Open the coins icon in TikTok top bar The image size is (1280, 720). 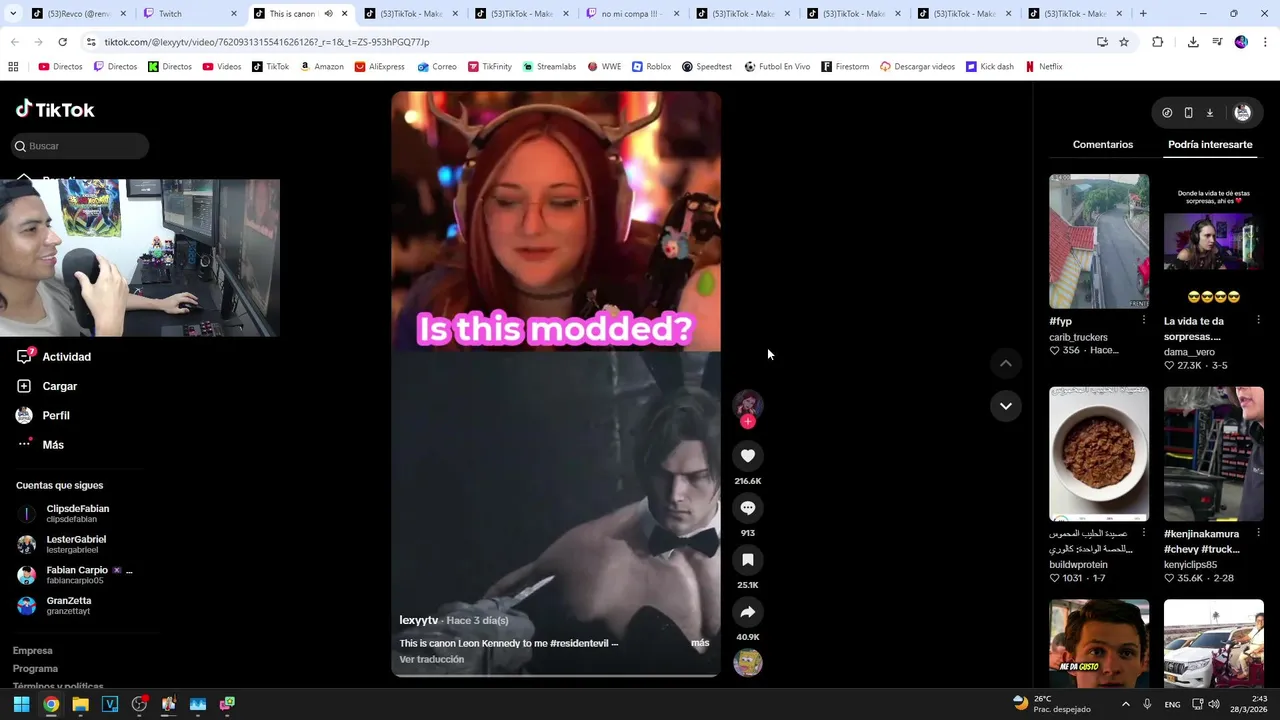(1167, 113)
